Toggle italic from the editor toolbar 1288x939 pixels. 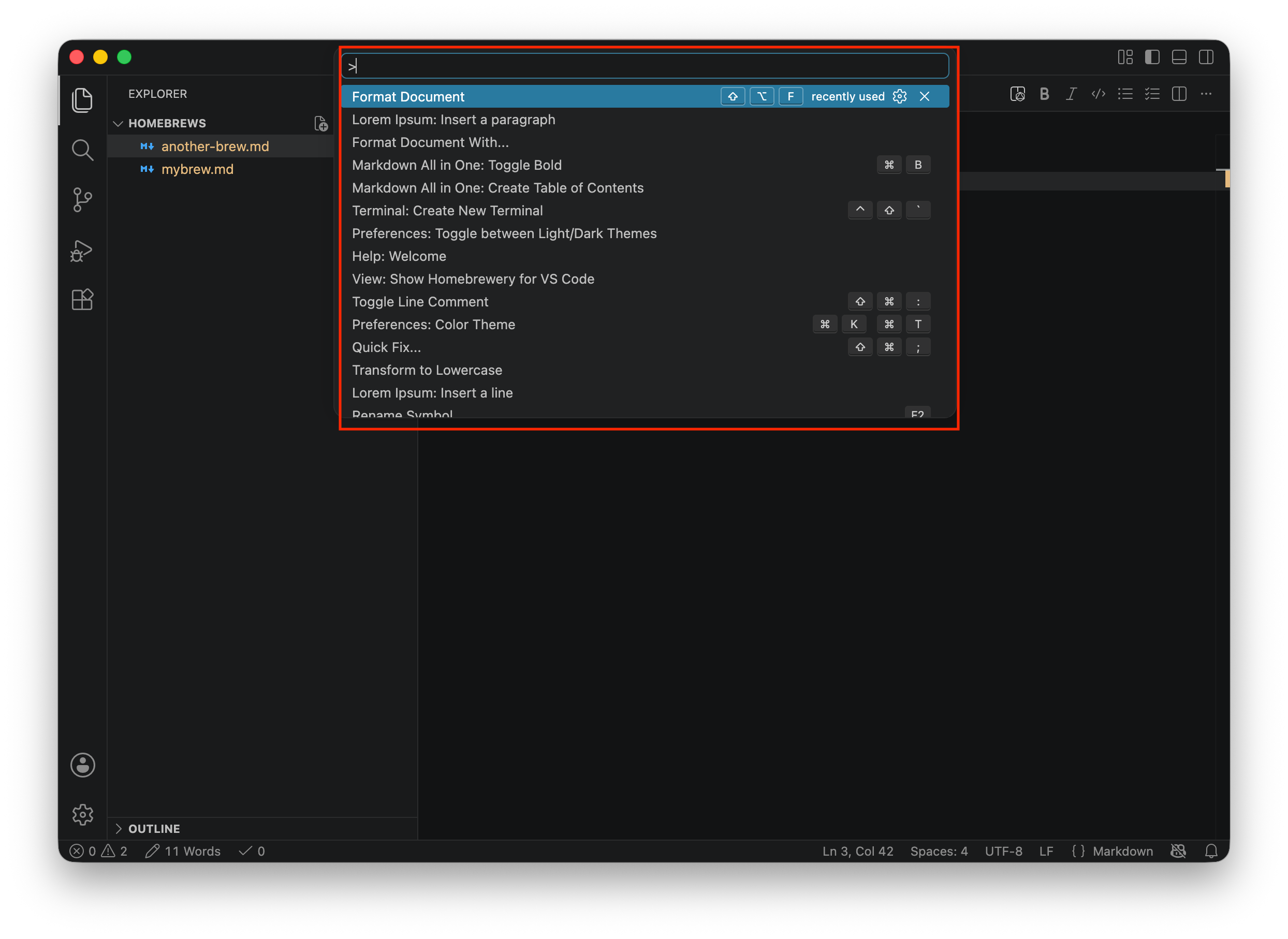click(1071, 94)
